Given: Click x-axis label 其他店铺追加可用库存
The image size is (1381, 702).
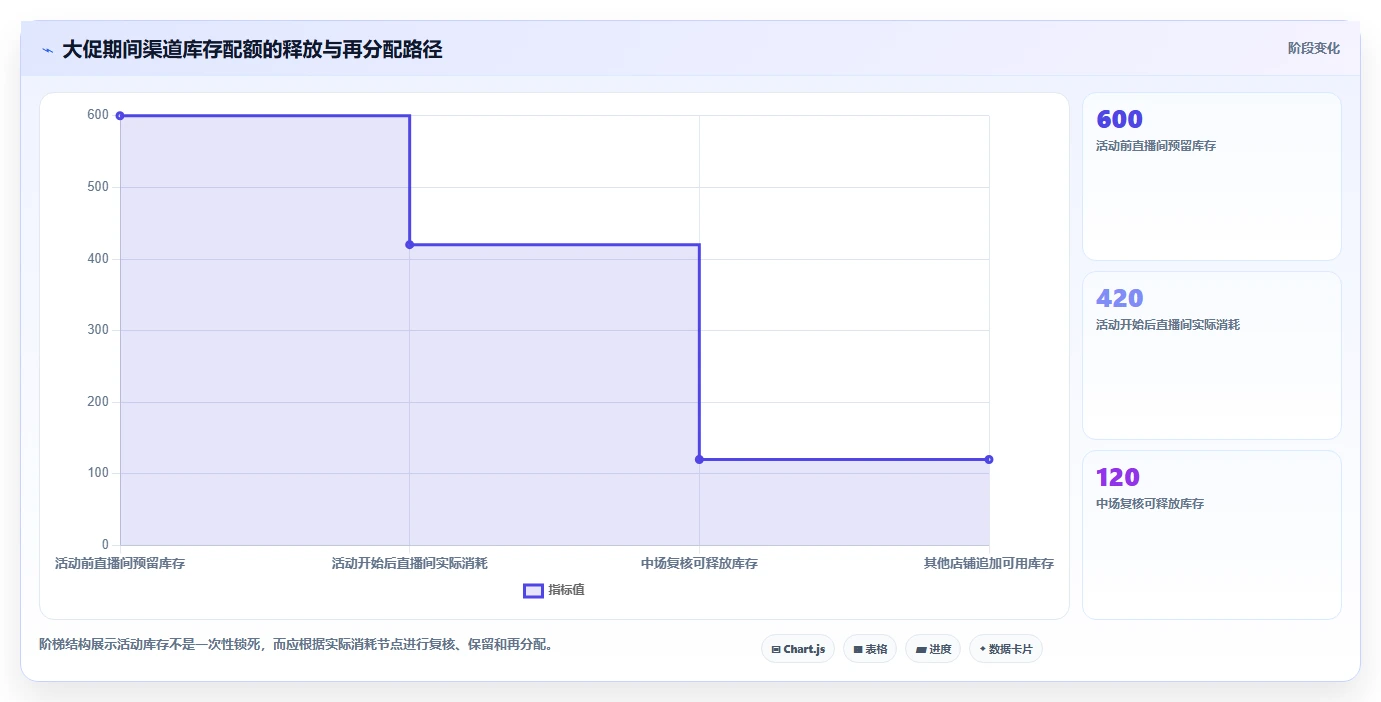Looking at the screenshot, I should coord(989,564).
